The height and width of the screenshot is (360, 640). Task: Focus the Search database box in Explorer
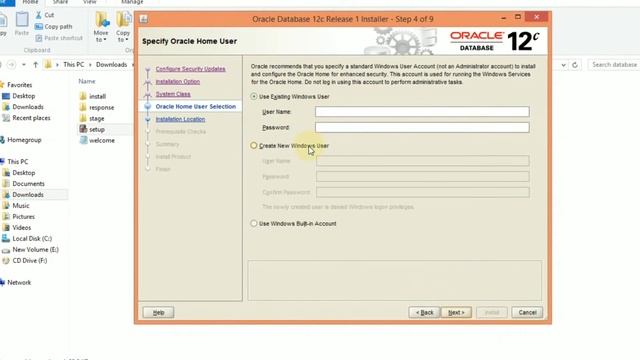point(613,64)
